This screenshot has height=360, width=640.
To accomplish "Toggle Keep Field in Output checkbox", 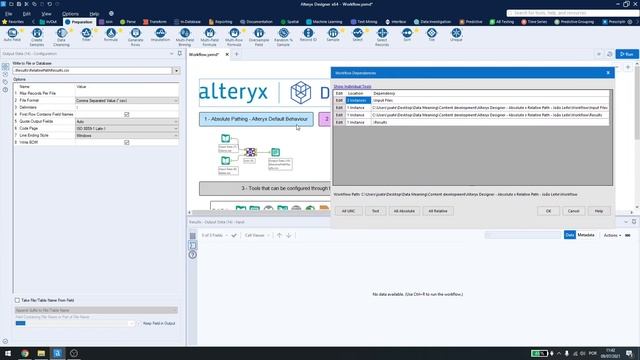I will 139,323.
